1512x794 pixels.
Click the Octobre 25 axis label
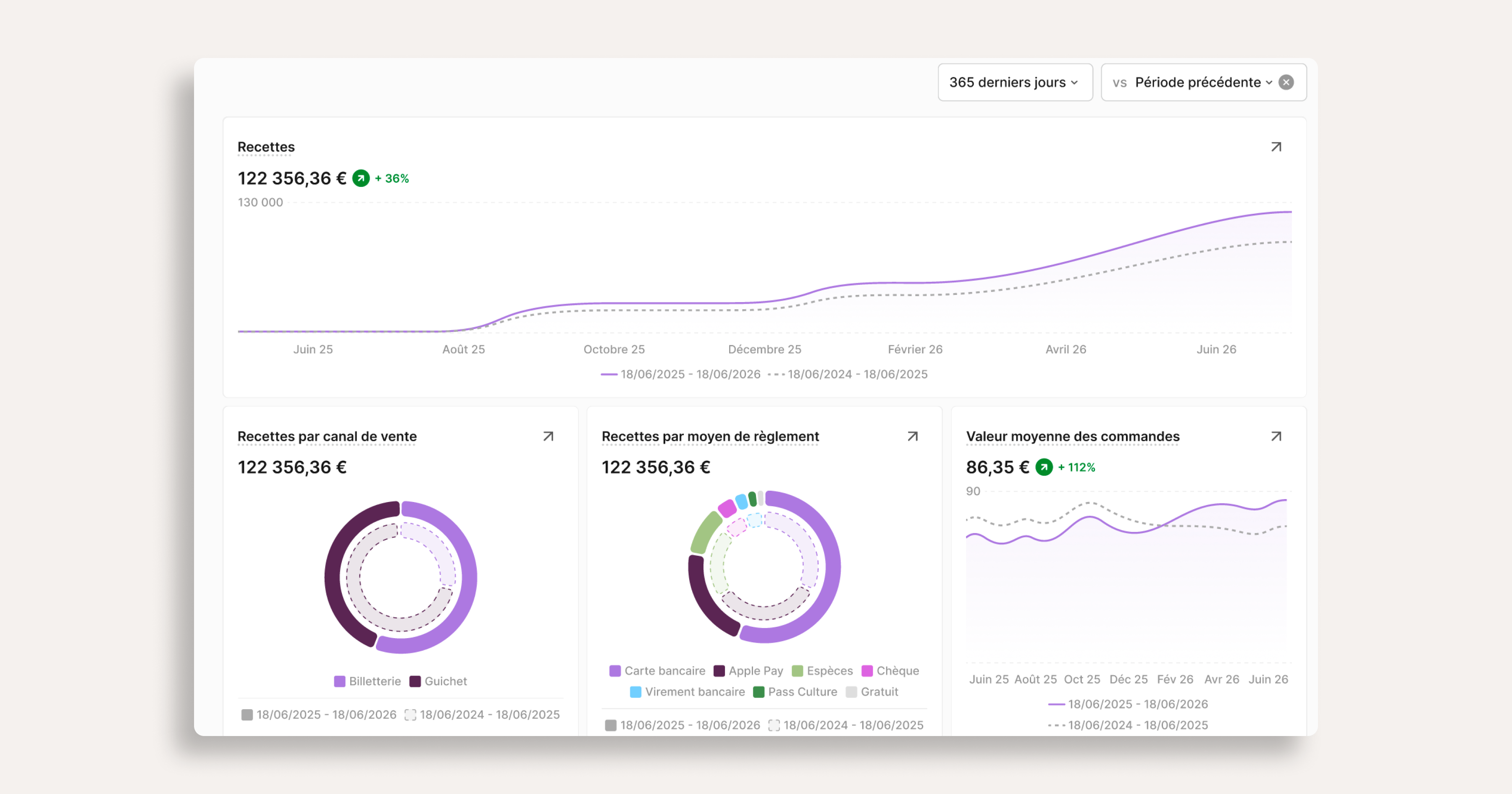(614, 350)
